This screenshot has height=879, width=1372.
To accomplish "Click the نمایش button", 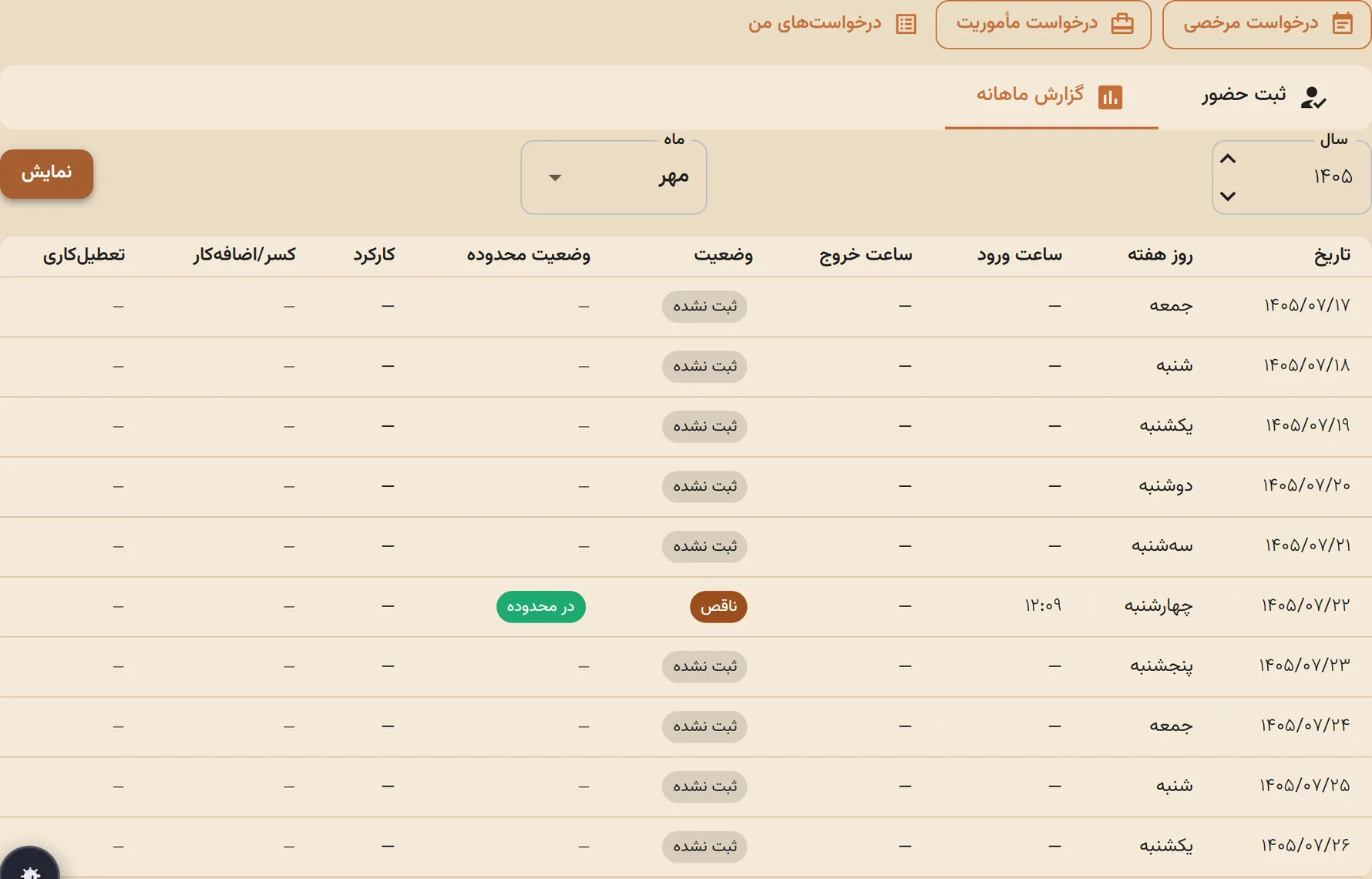I will tap(47, 173).
